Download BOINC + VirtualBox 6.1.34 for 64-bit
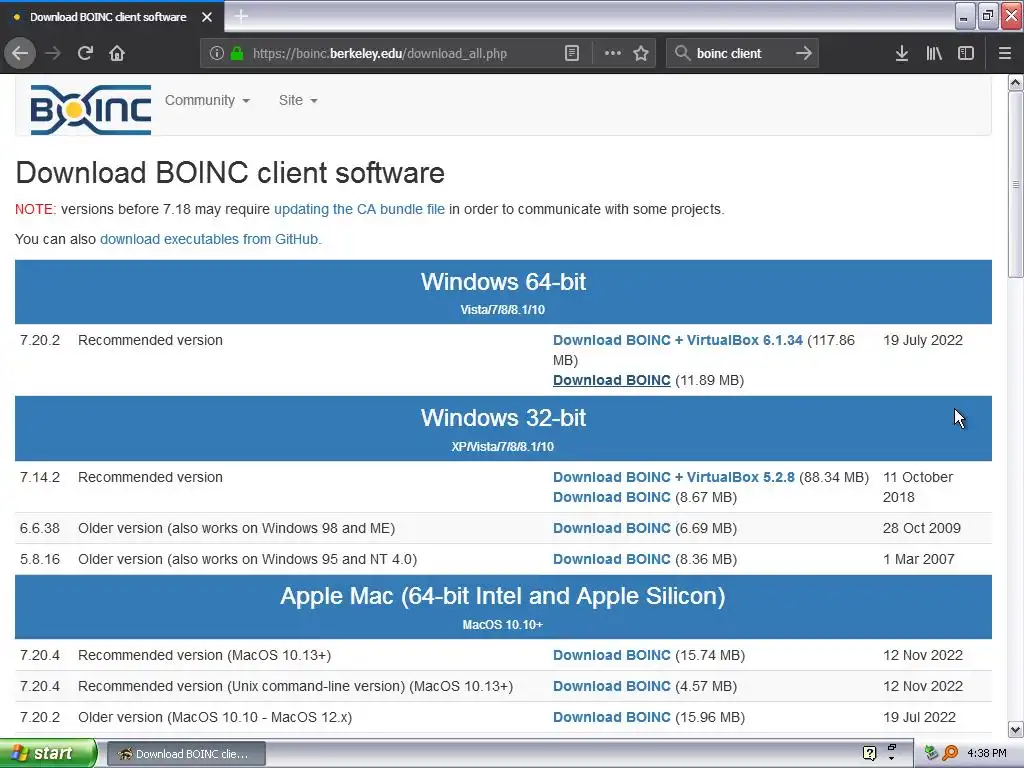 pyautogui.click(x=678, y=340)
